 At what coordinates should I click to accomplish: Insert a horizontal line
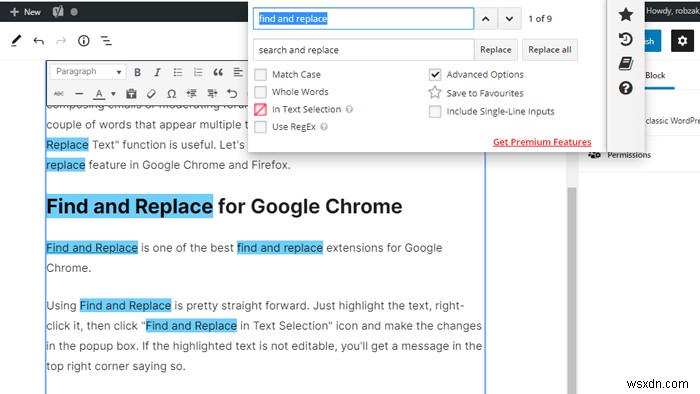click(79, 94)
